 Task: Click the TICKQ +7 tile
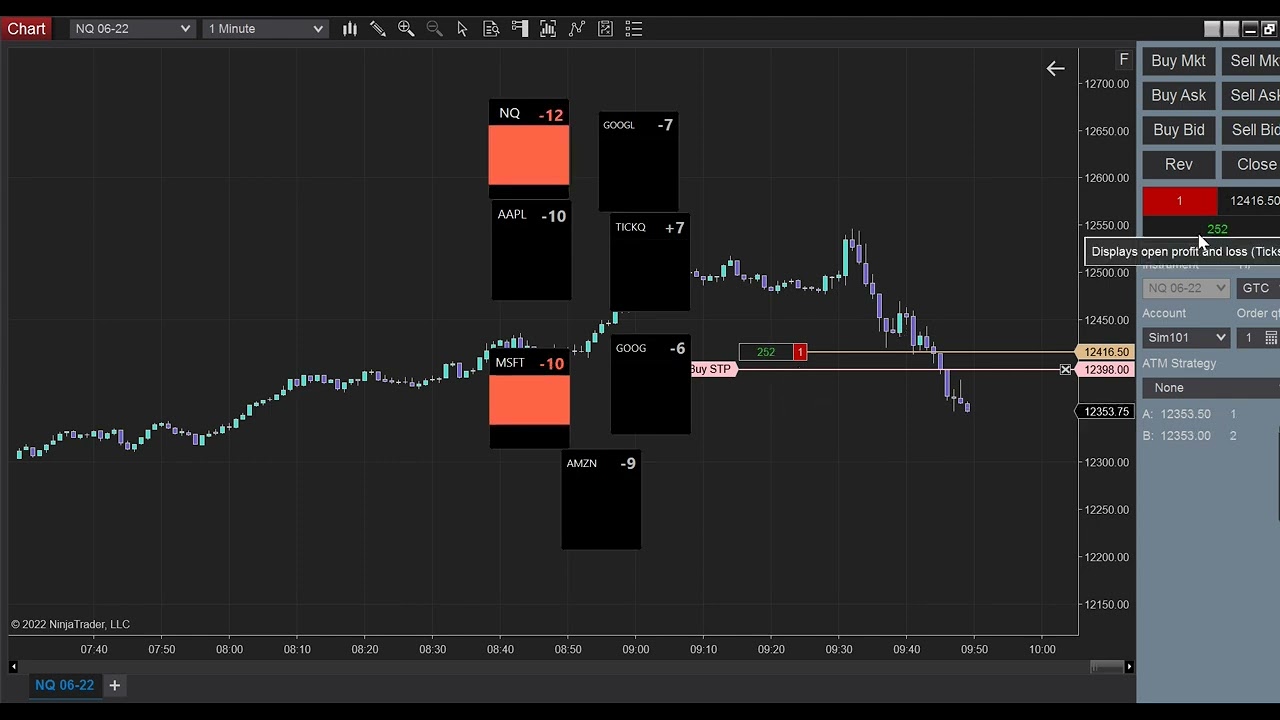pyautogui.click(x=650, y=263)
